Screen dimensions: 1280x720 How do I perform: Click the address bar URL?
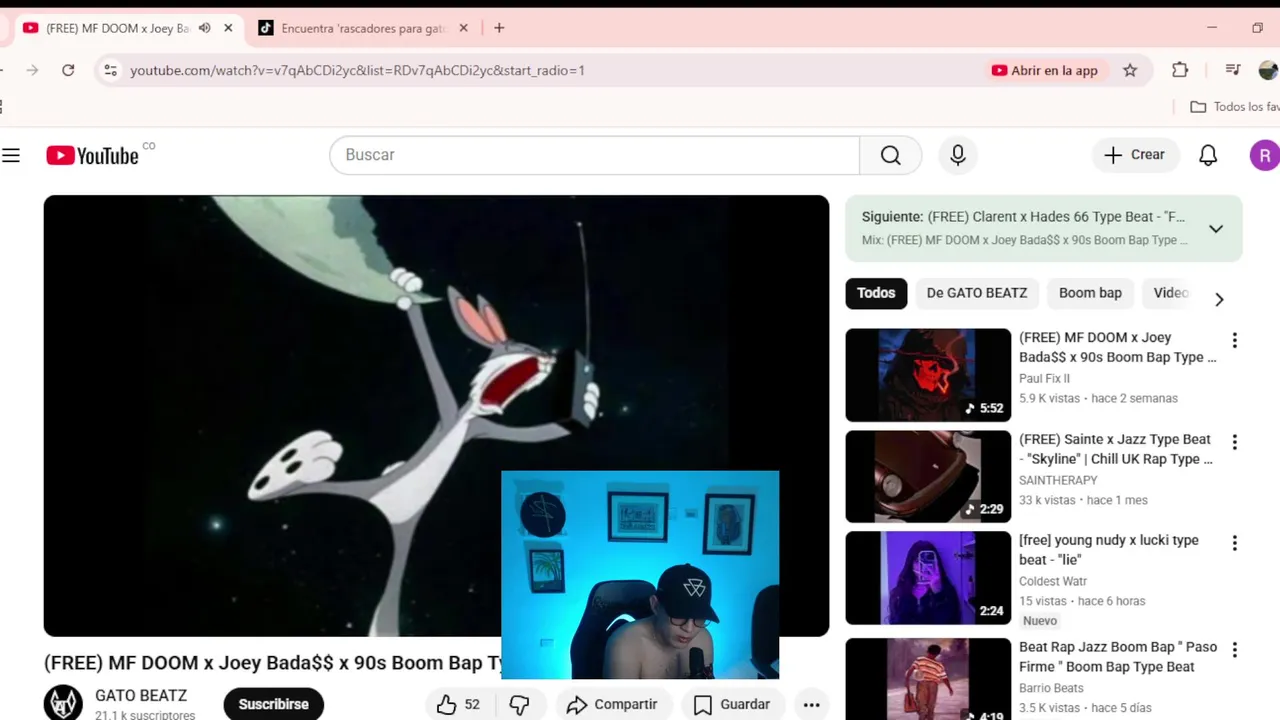(357, 70)
